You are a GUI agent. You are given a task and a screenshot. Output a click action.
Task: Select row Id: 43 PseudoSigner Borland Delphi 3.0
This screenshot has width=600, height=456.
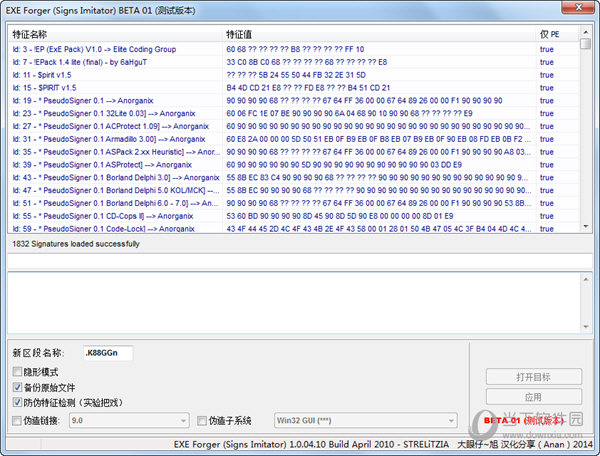293,178
